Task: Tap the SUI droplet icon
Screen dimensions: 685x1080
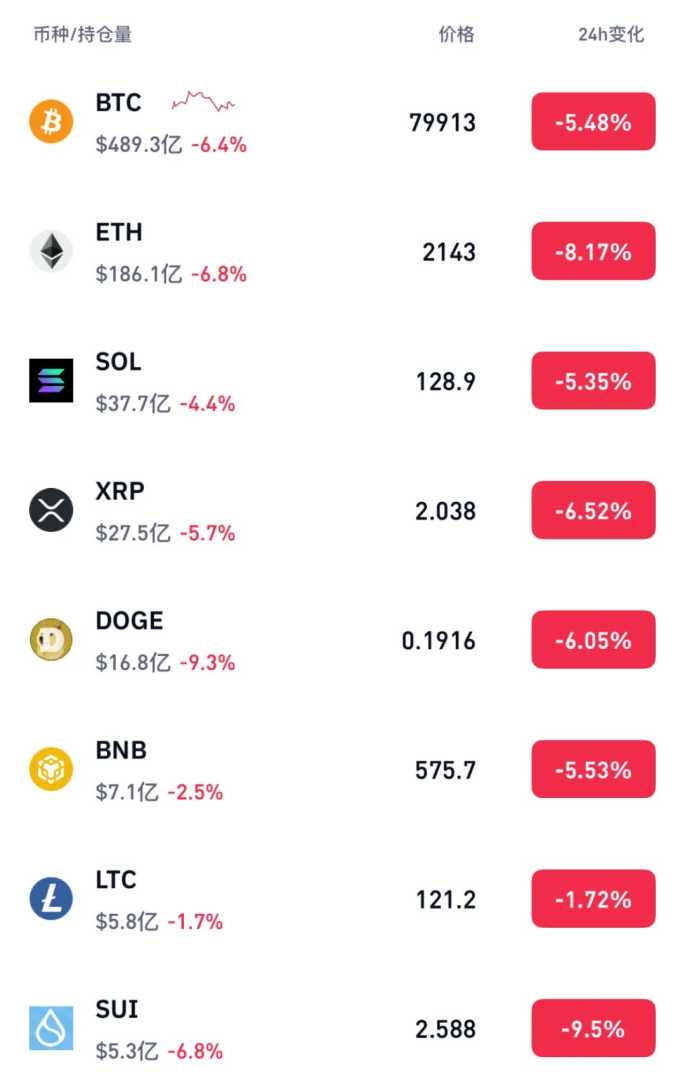Action: [51, 1028]
